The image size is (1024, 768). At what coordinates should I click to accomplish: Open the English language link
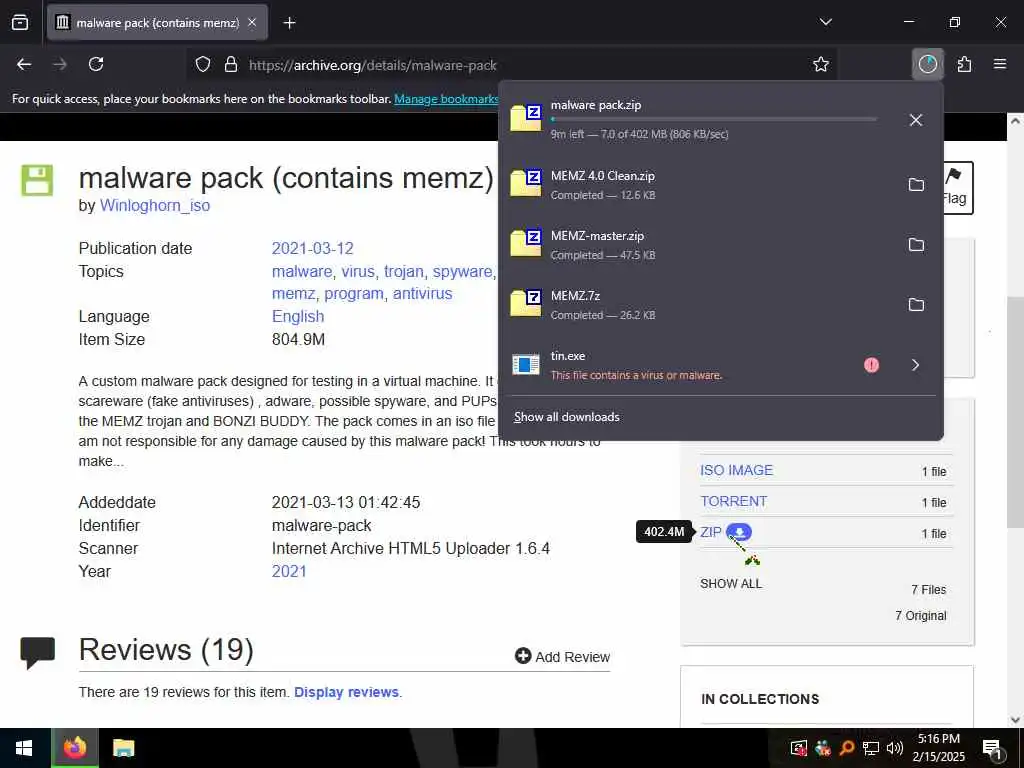pos(298,316)
